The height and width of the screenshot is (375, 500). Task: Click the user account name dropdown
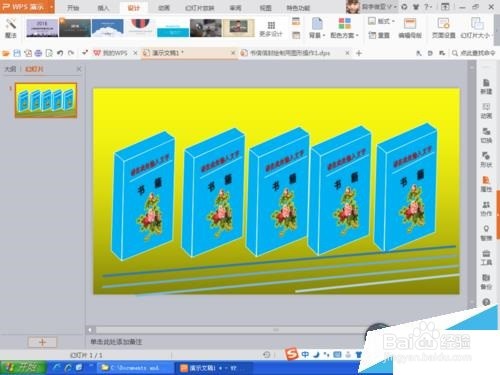pos(379,7)
